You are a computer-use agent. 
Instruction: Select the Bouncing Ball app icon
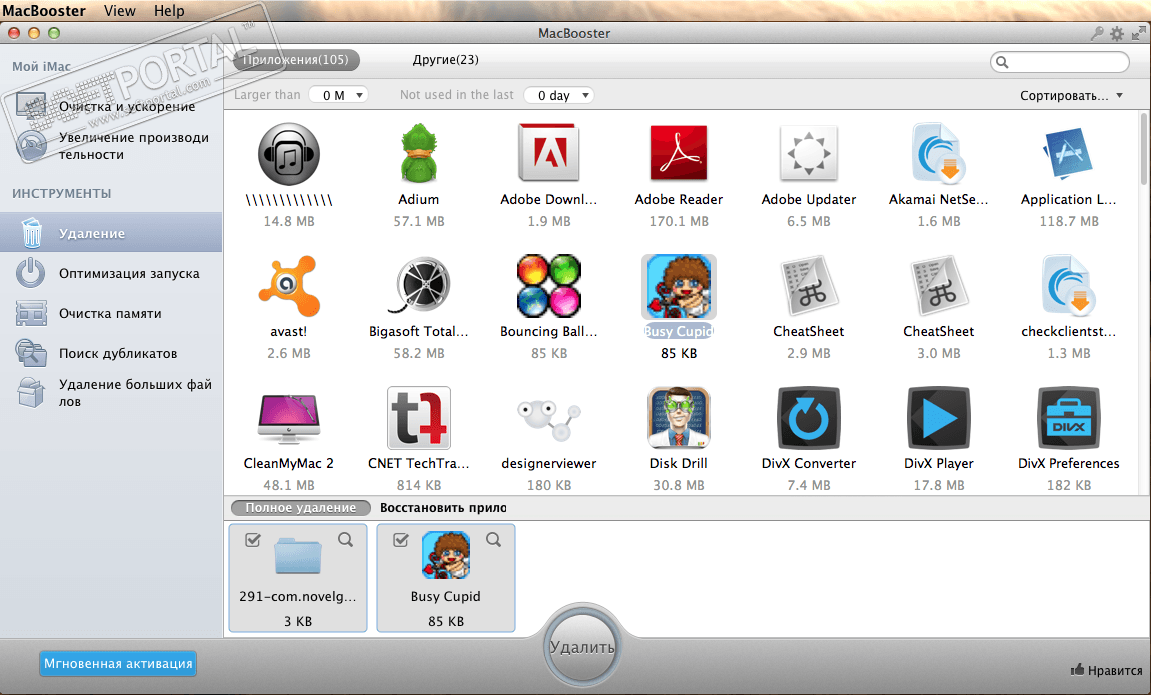548,285
